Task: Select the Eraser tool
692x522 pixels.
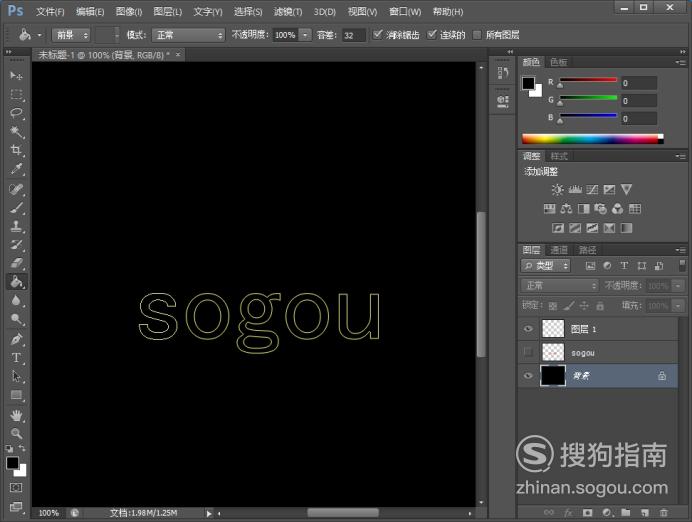Action: [x=16, y=263]
